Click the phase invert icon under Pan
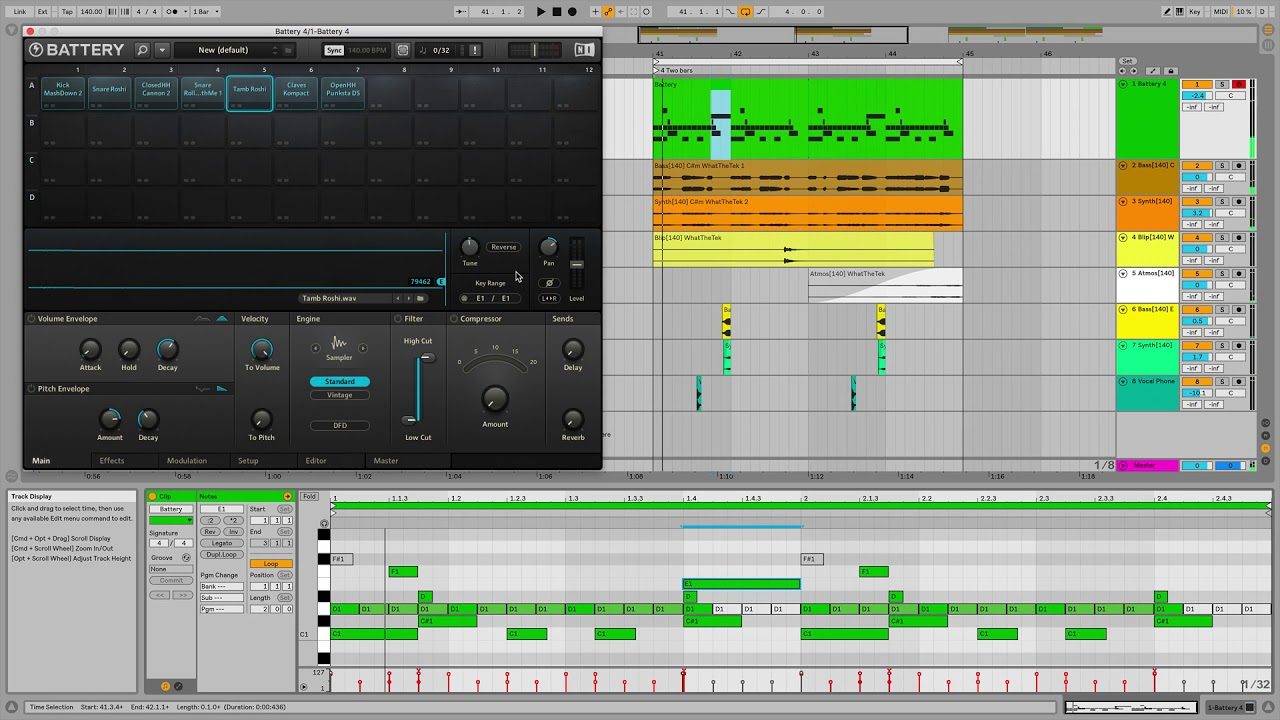Viewport: 1280px width, 720px height. (x=548, y=283)
